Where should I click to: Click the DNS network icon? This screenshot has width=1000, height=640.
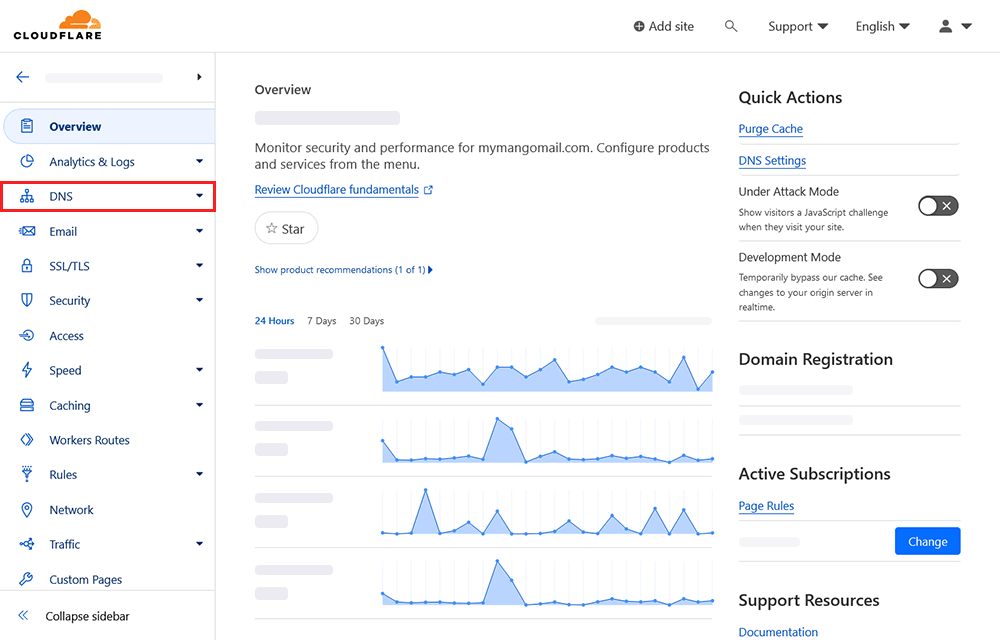click(x=27, y=196)
